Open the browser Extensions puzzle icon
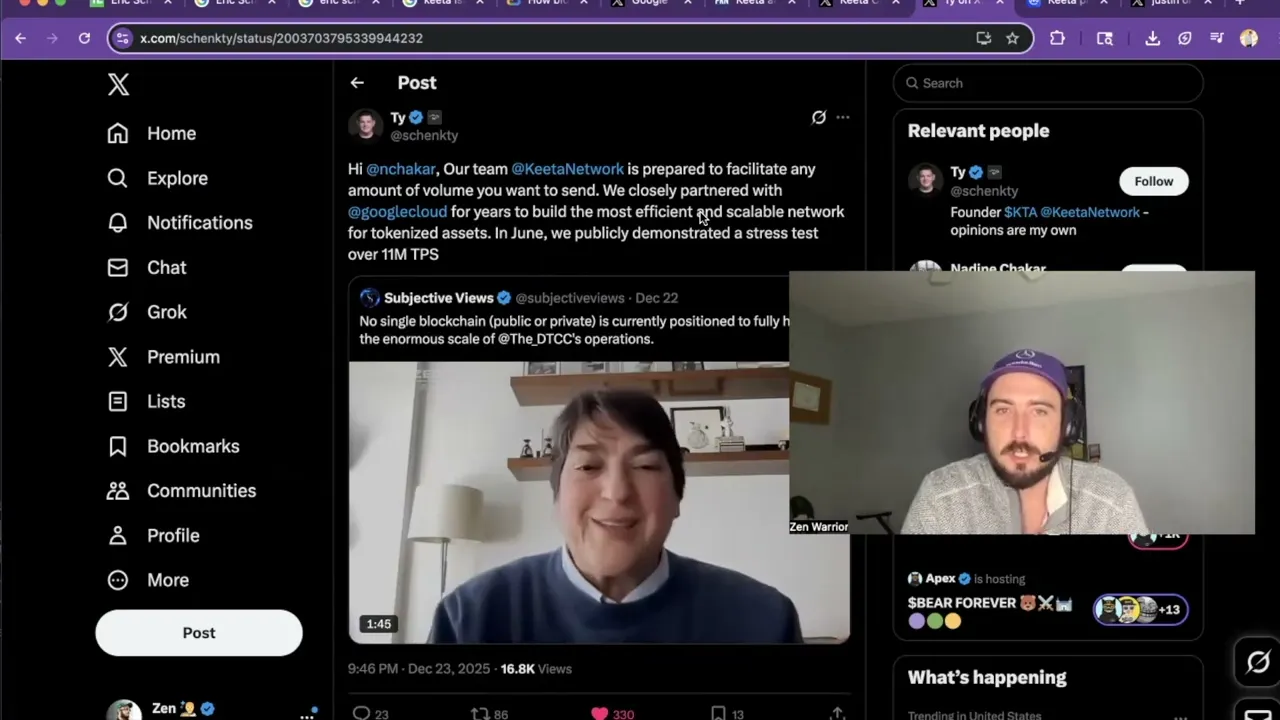Image resolution: width=1280 pixels, height=720 pixels. (1057, 38)
